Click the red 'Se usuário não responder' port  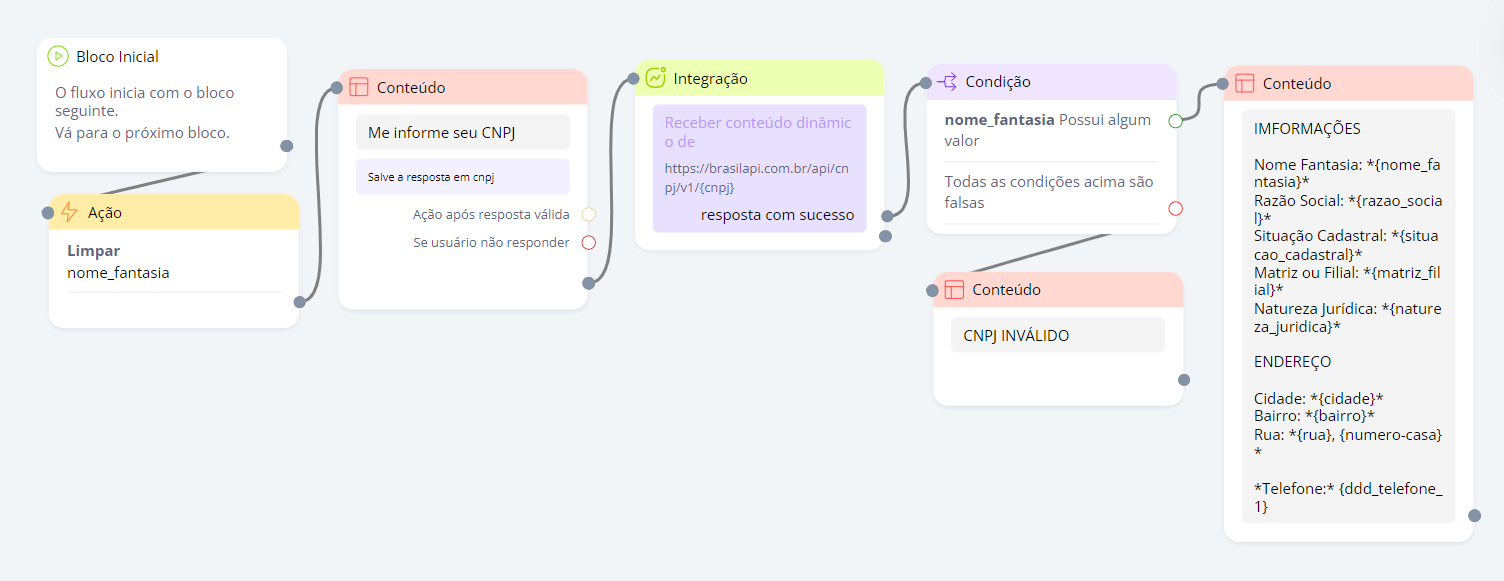[x=588, y=242]
